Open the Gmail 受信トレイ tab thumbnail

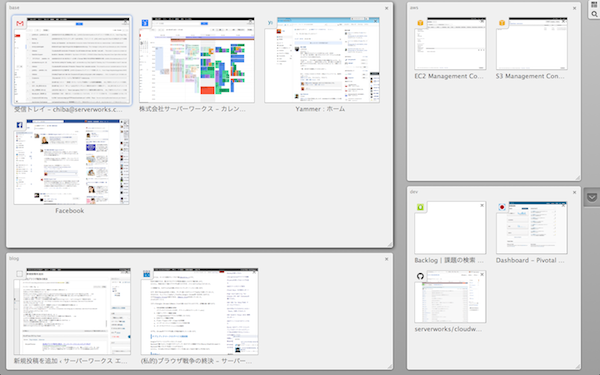coord(72,60)
